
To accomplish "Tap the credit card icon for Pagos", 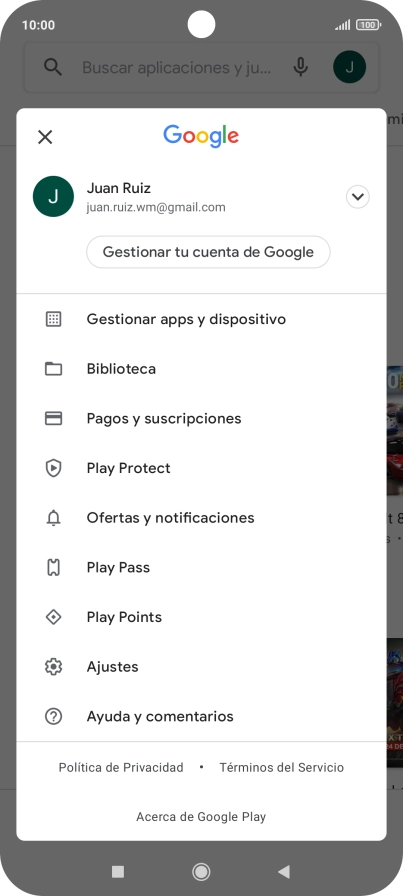I will pos(53,418).
